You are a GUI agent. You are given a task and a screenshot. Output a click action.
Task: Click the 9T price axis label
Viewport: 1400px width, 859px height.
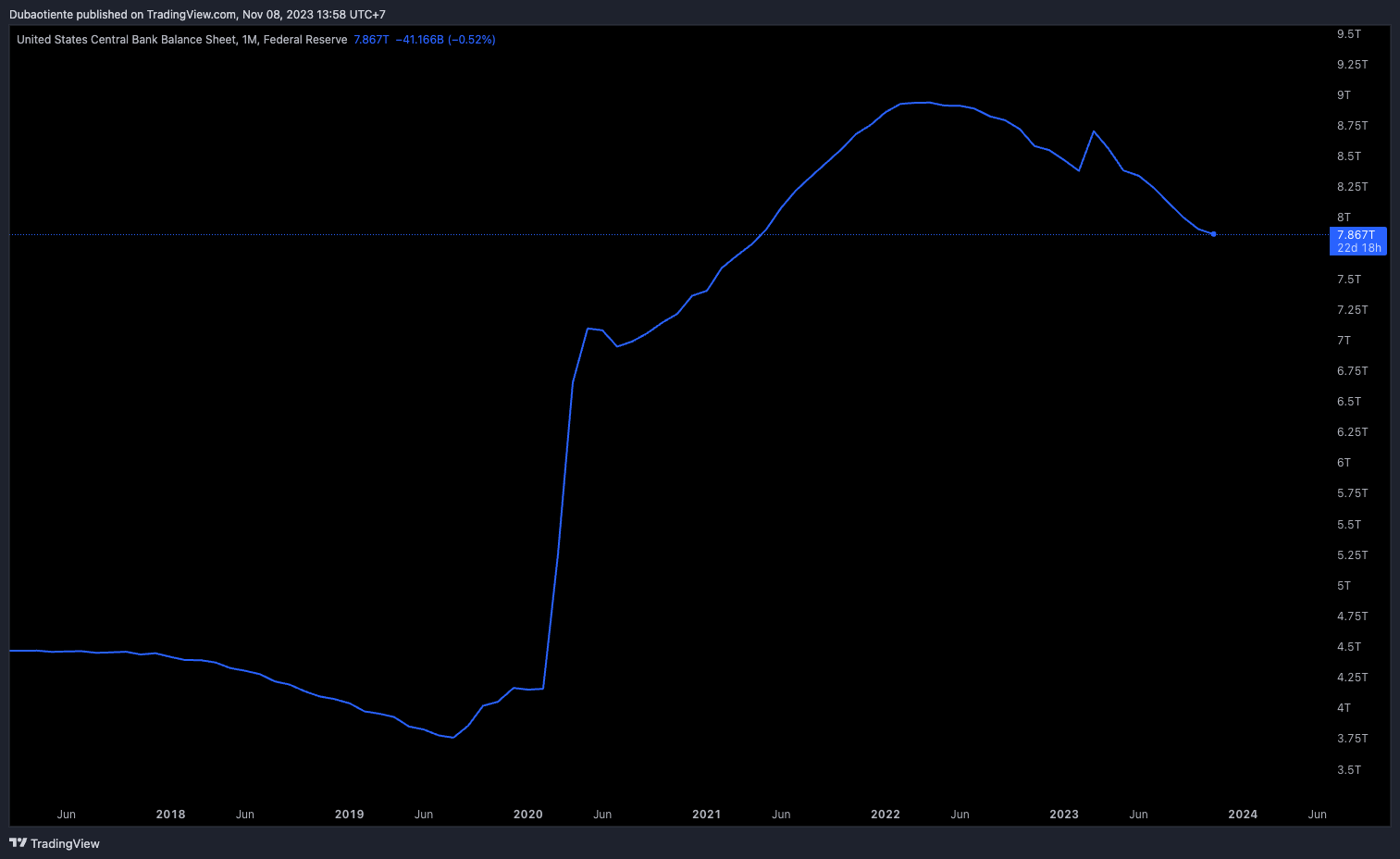[x=1344, y=95]
